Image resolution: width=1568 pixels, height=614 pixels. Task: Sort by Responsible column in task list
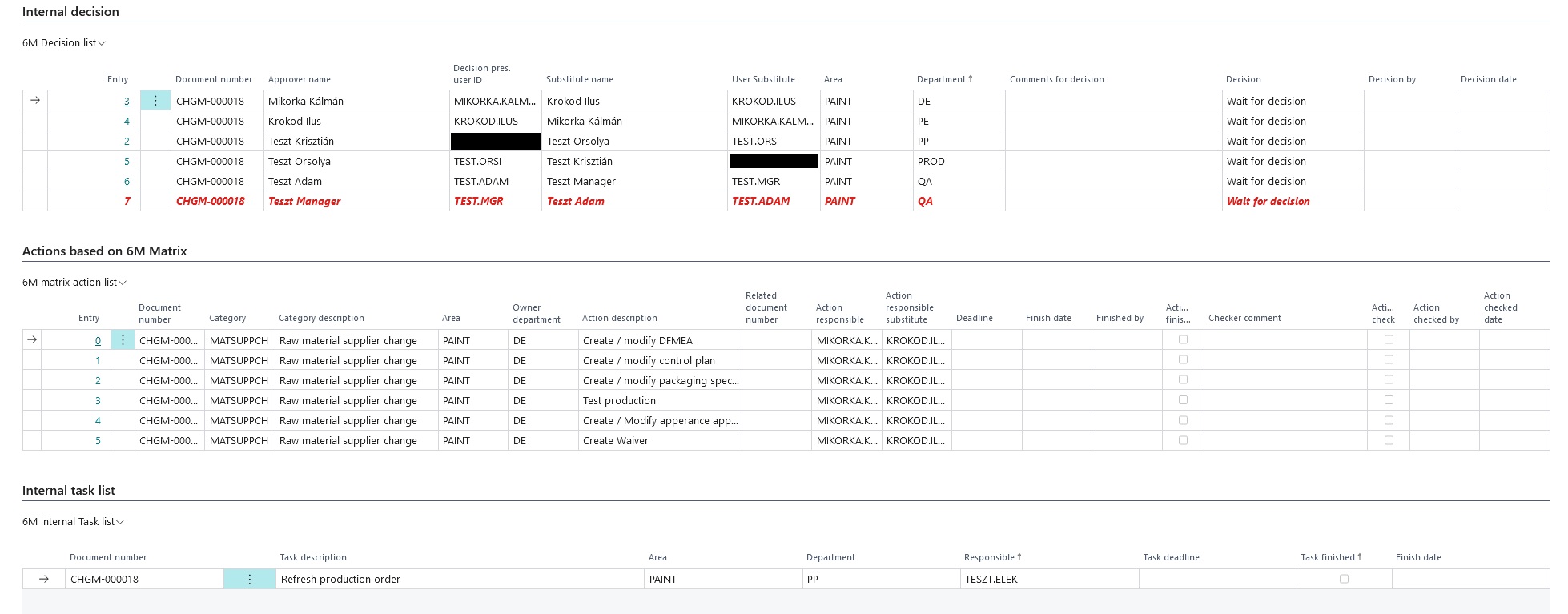tap(991, 557)
